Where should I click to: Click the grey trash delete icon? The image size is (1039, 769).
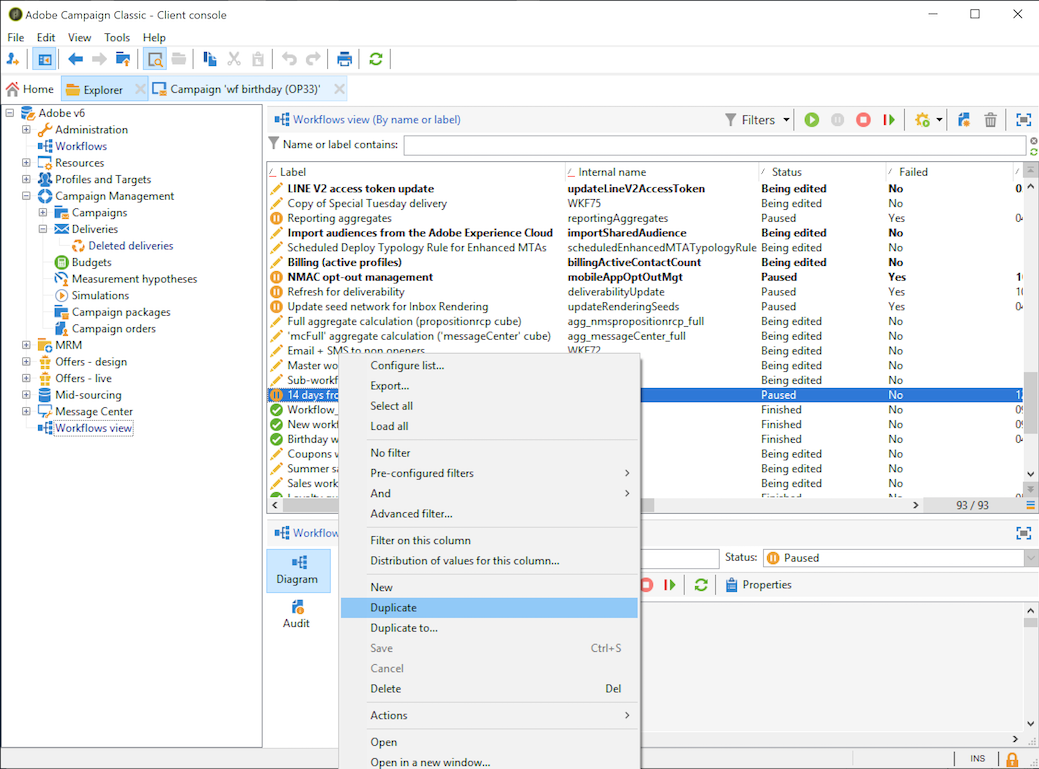[990, 120]
